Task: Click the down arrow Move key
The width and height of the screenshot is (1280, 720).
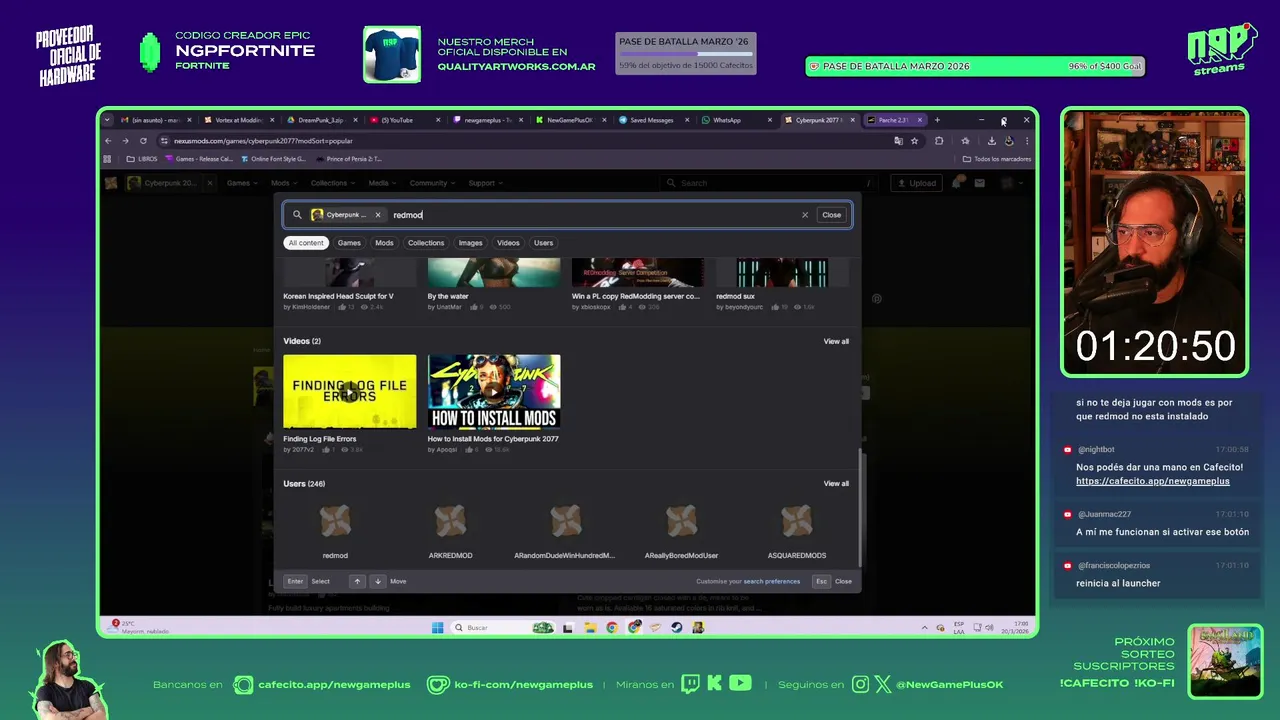Action: (x=377, y=581)
